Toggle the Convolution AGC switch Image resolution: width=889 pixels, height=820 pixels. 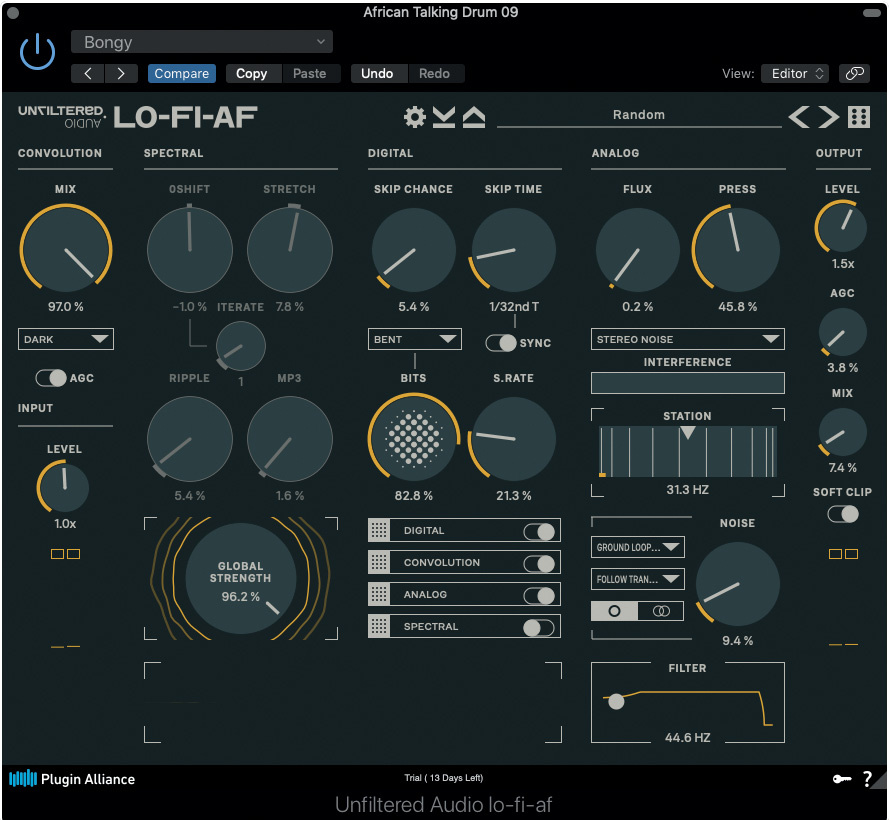[51, 378]
